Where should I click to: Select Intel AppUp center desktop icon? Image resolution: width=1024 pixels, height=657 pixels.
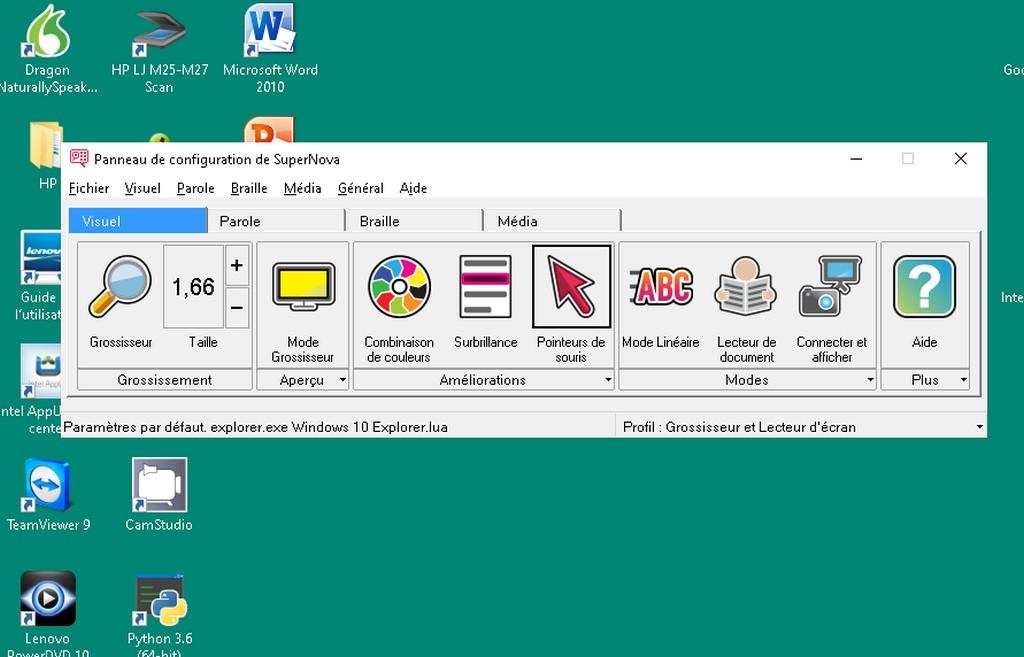33,390
